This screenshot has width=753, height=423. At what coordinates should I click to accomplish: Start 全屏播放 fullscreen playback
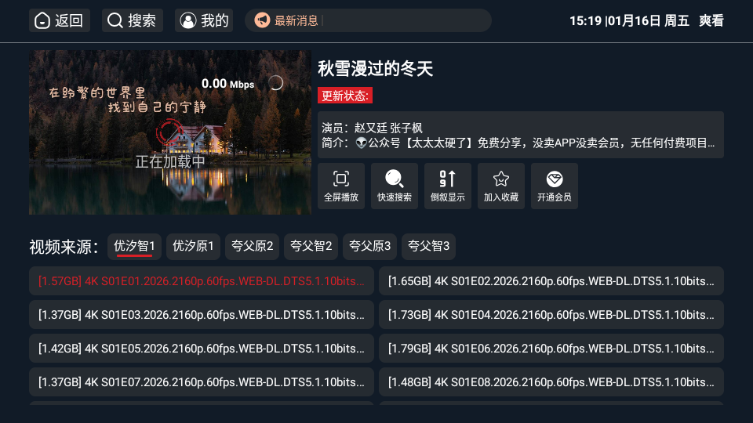341,186
